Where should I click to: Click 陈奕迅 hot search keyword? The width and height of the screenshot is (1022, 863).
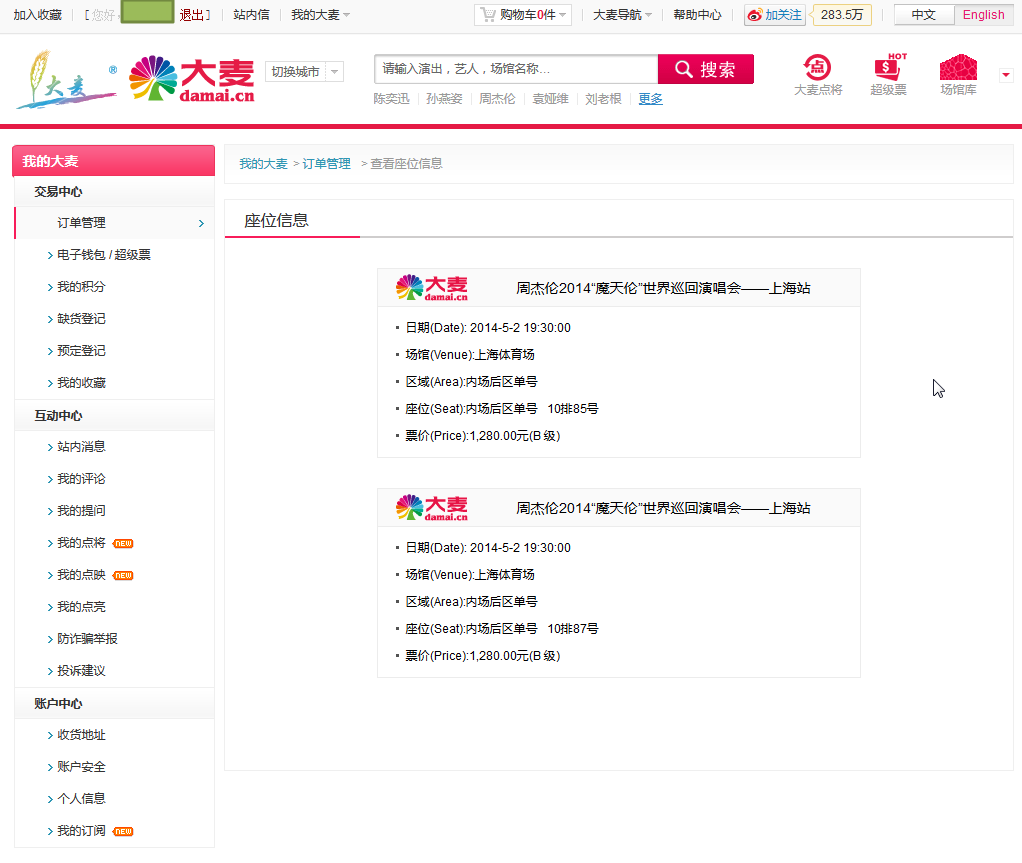coord(392,98)
